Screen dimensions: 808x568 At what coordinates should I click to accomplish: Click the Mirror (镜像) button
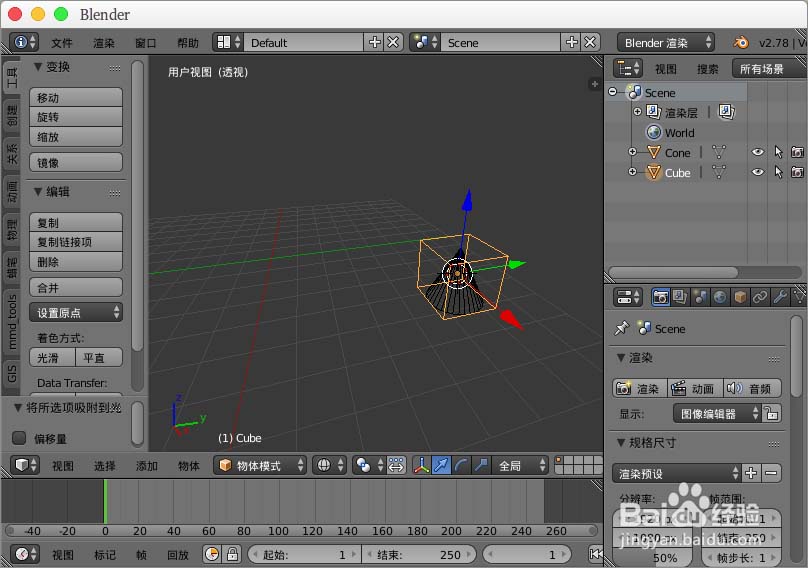[76, 162]
